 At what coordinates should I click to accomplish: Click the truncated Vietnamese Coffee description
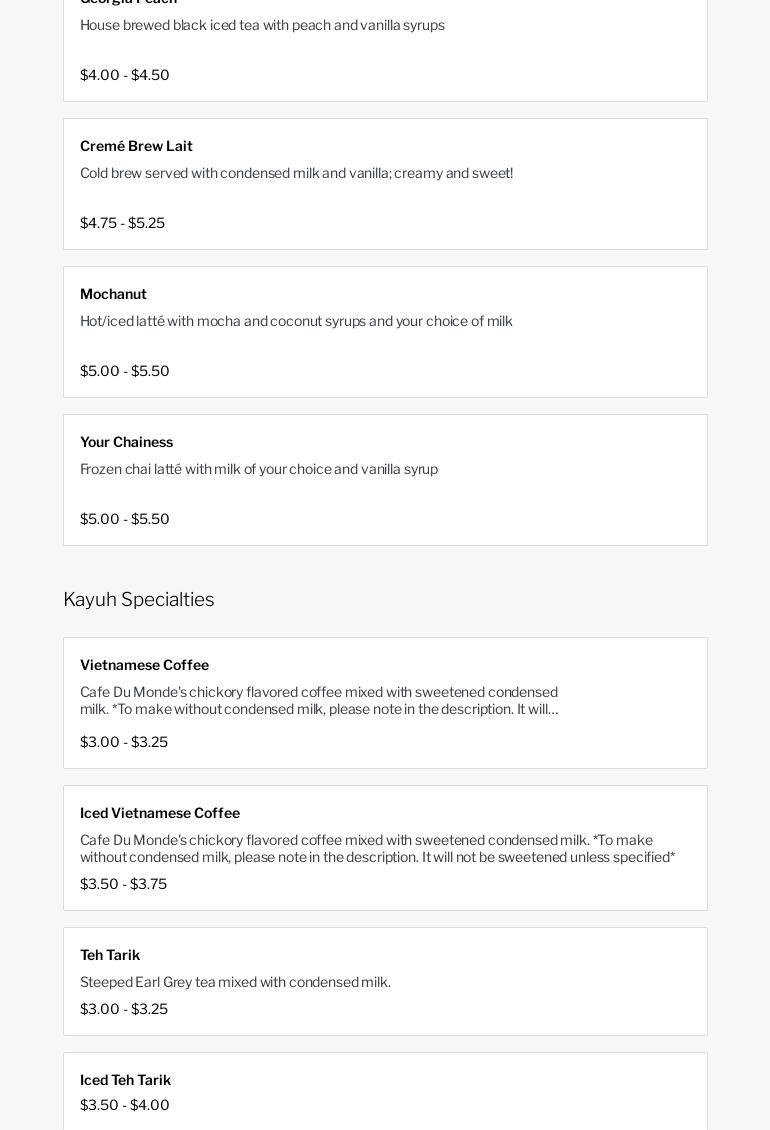pos(320,700)
